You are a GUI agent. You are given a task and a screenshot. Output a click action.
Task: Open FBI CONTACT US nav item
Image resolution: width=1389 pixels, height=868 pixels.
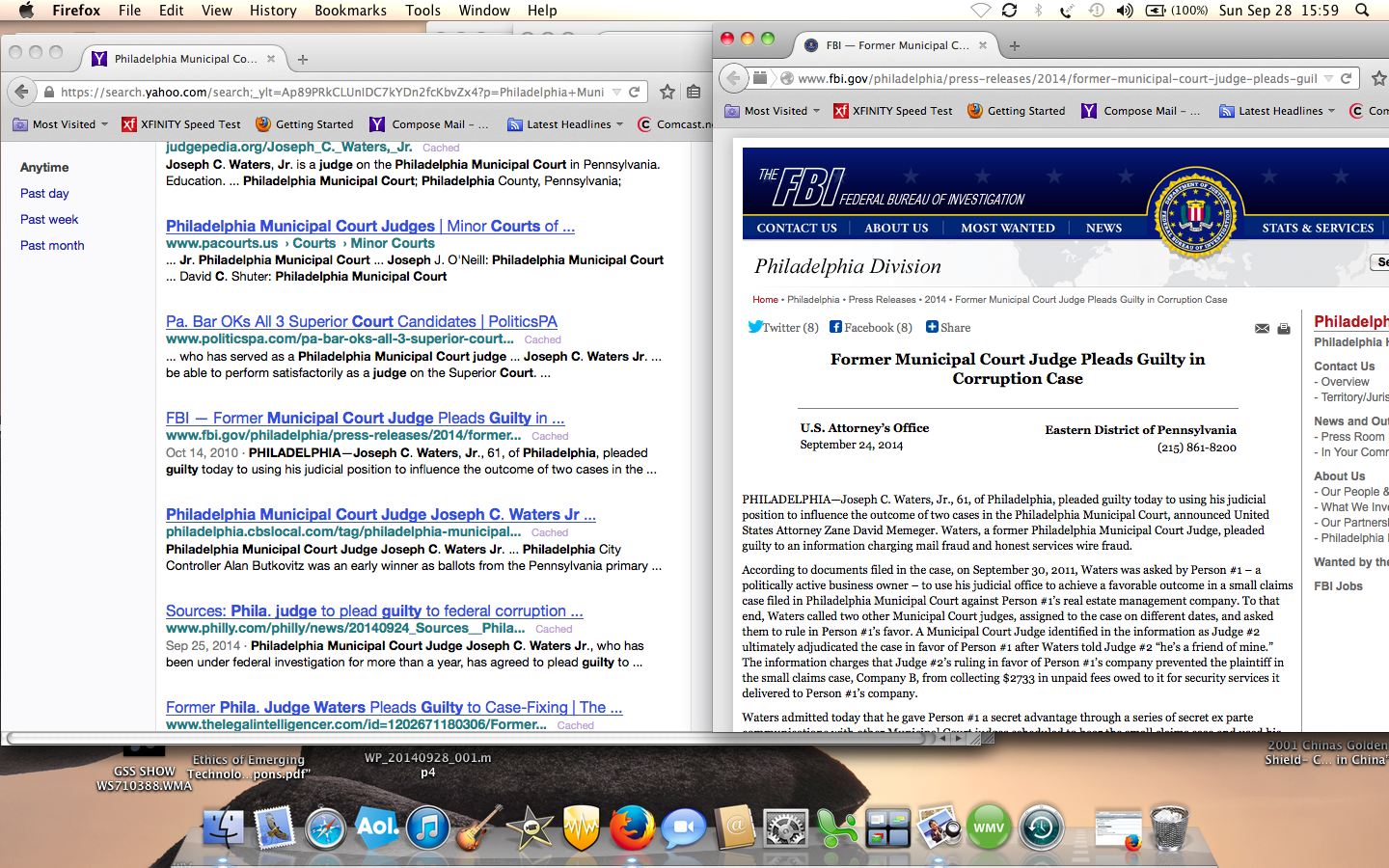pos(797,228)
